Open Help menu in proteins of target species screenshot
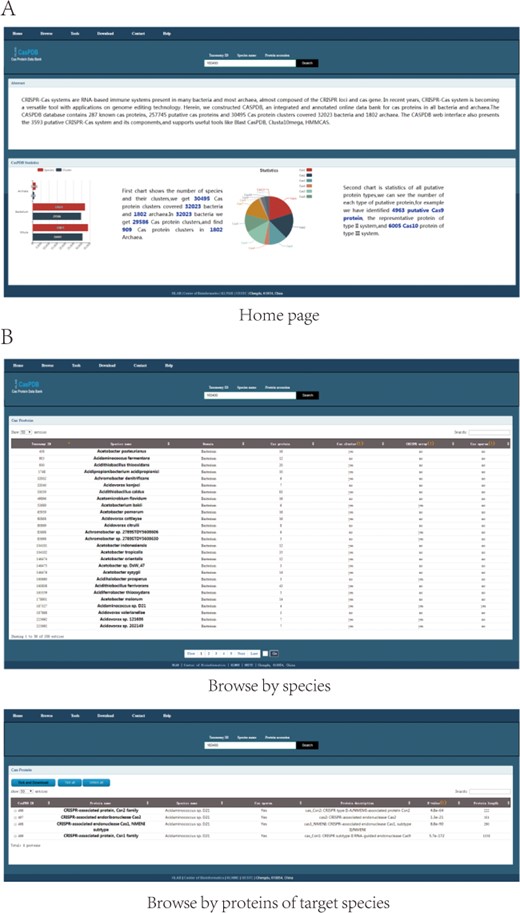Image resolution: width=520 pixels, height=913 pixels. [x=167, y=715]
